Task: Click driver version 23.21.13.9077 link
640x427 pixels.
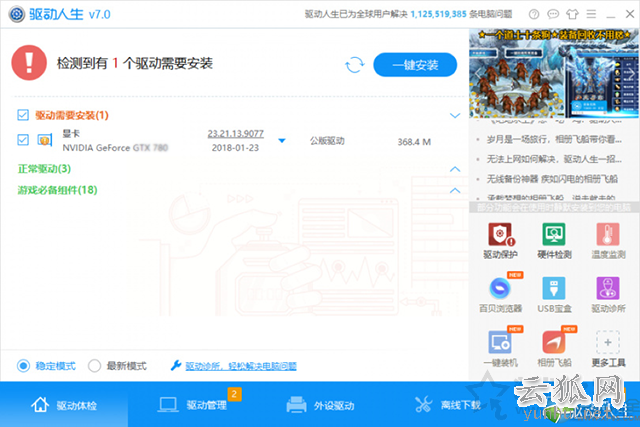Action: tap(236, 133)
